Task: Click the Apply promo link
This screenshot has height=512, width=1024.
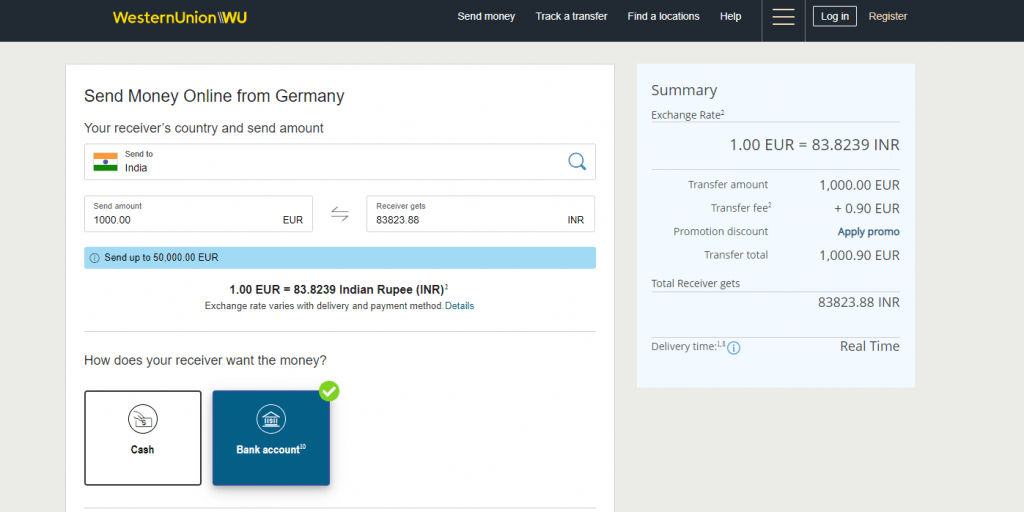Action: click(x=869, y=232)
